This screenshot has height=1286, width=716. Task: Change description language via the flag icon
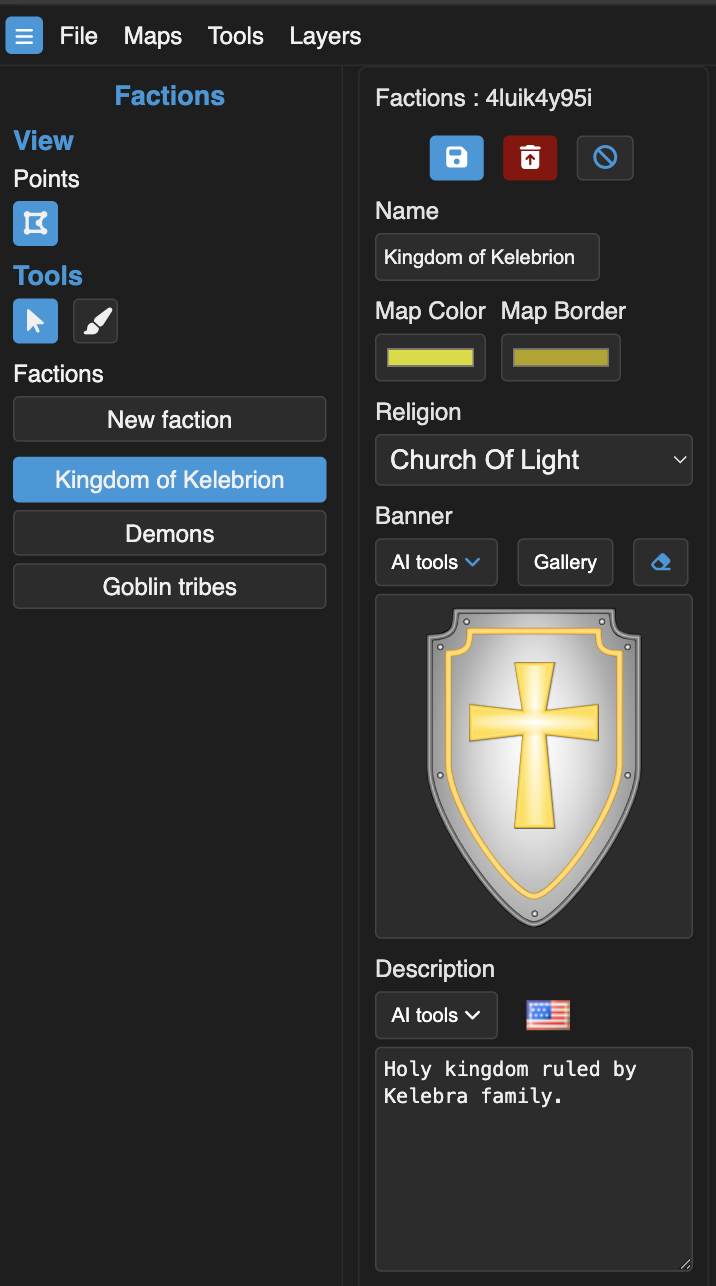[x=548, y=1015]
